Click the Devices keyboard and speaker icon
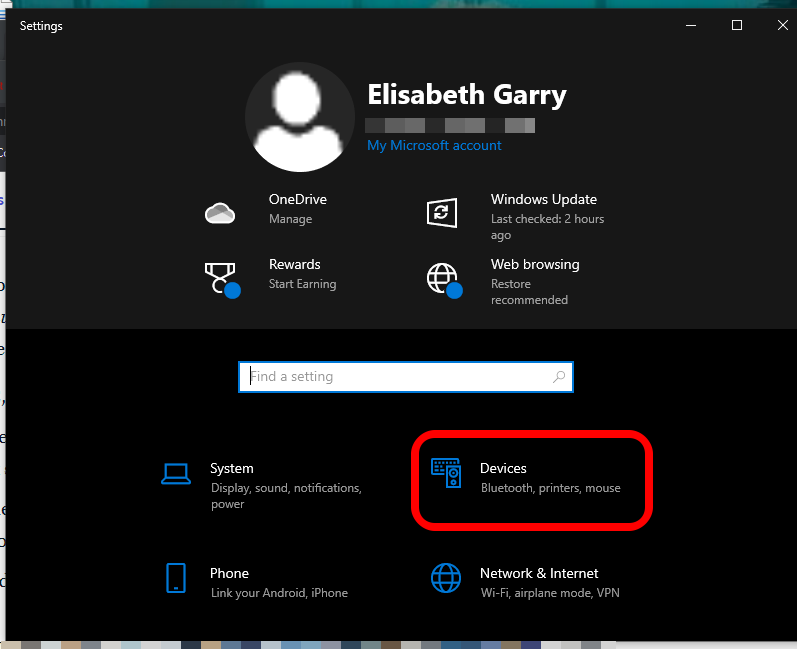The image size is (797, 649). coord(446,473)
